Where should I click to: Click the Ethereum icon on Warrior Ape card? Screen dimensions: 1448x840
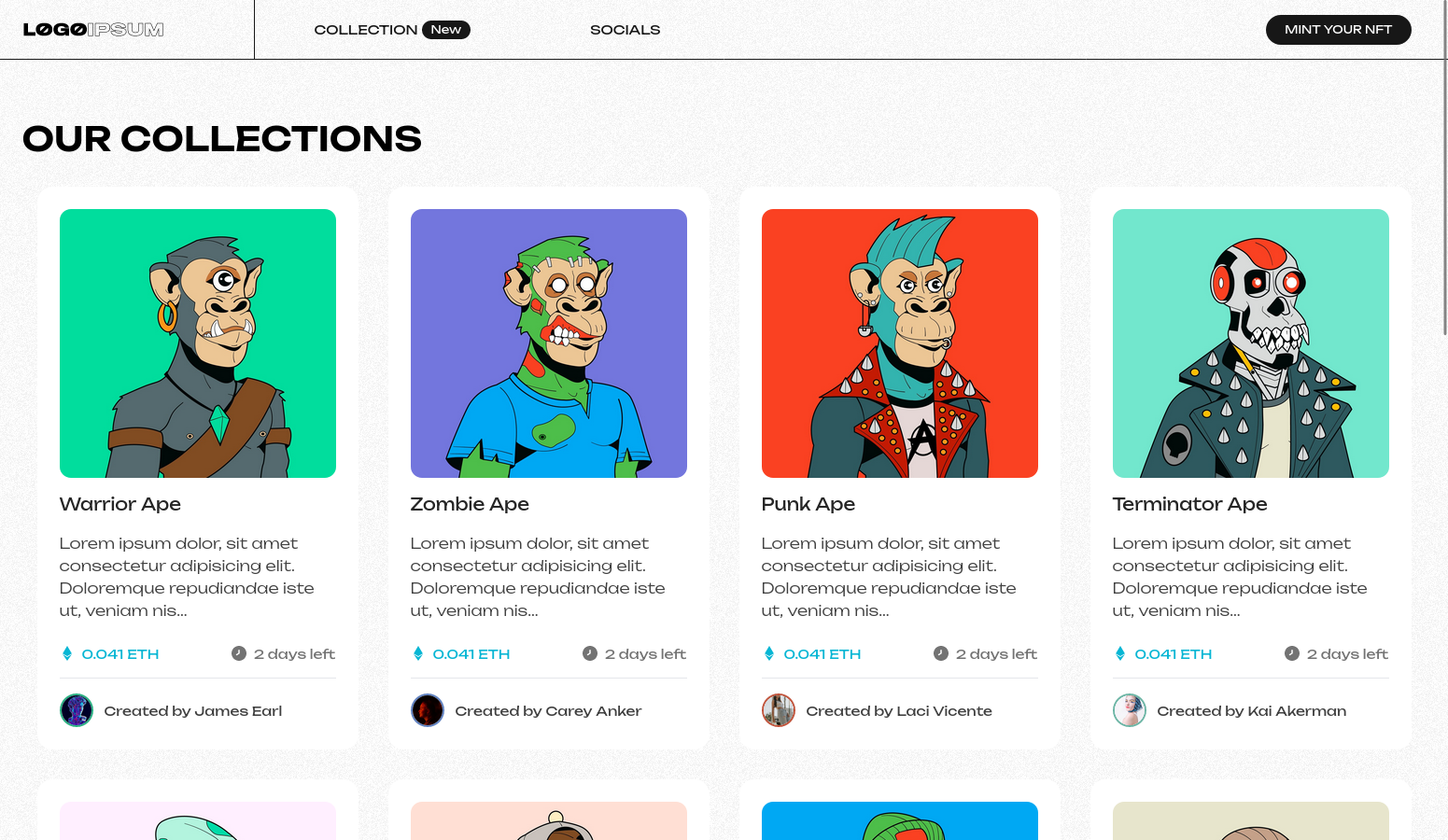point(67,653)
